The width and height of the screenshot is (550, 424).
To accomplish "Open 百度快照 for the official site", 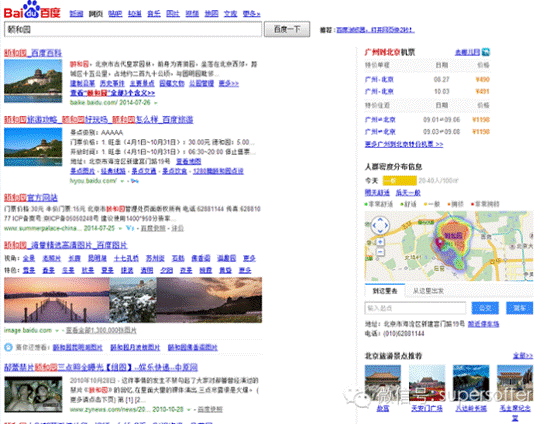I will (153, 228).
